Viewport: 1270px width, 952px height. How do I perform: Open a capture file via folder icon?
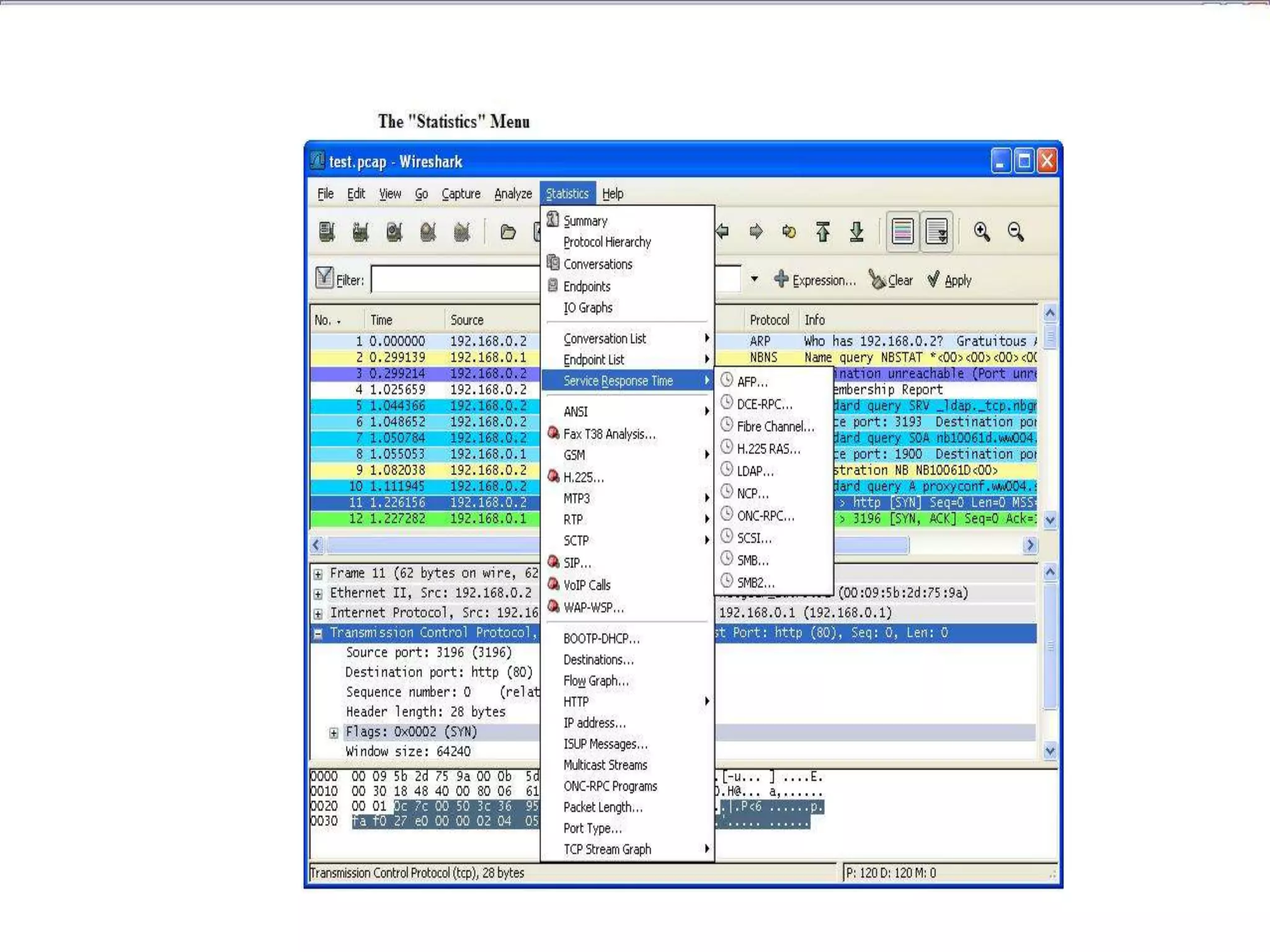(508, 232)
